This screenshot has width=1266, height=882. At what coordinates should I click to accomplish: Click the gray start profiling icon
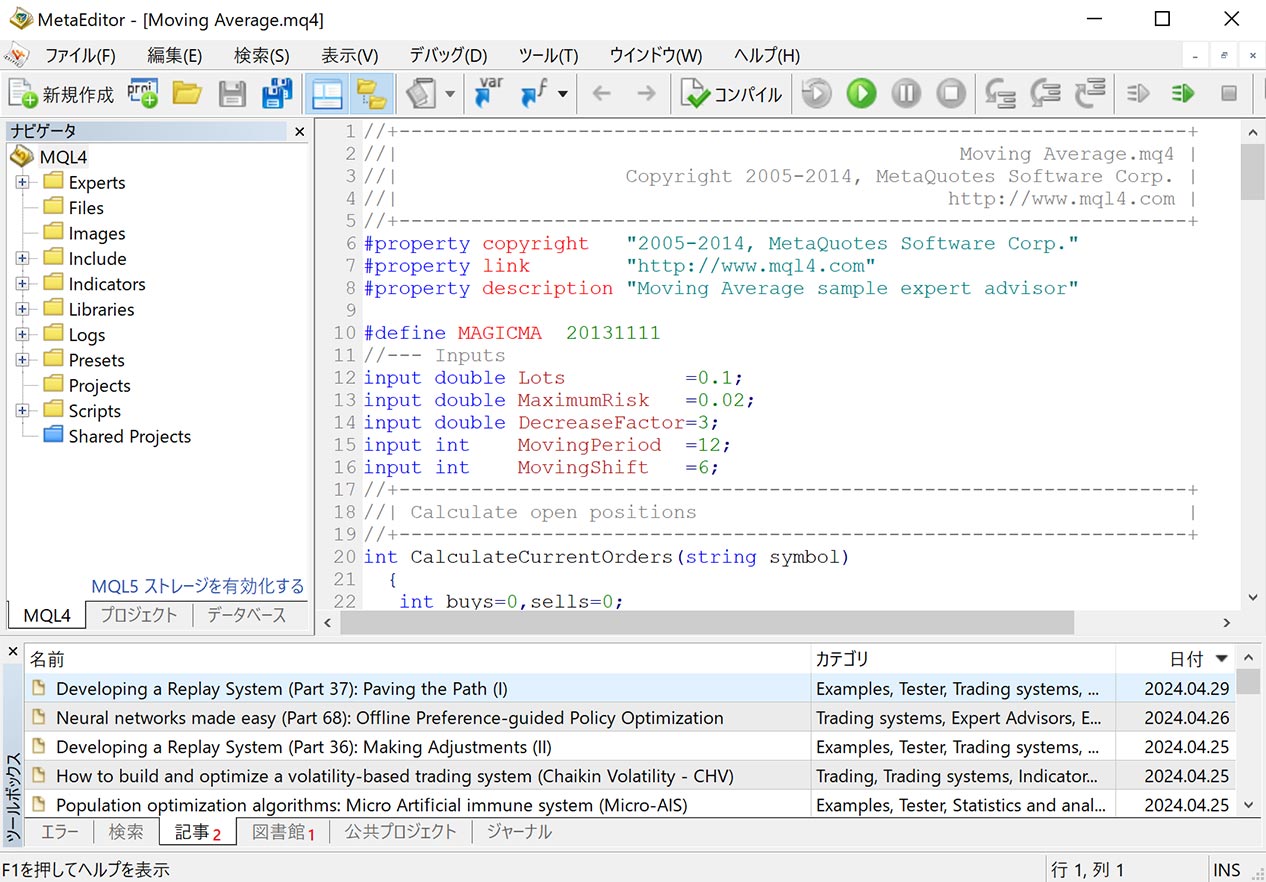coord(1138,94)
